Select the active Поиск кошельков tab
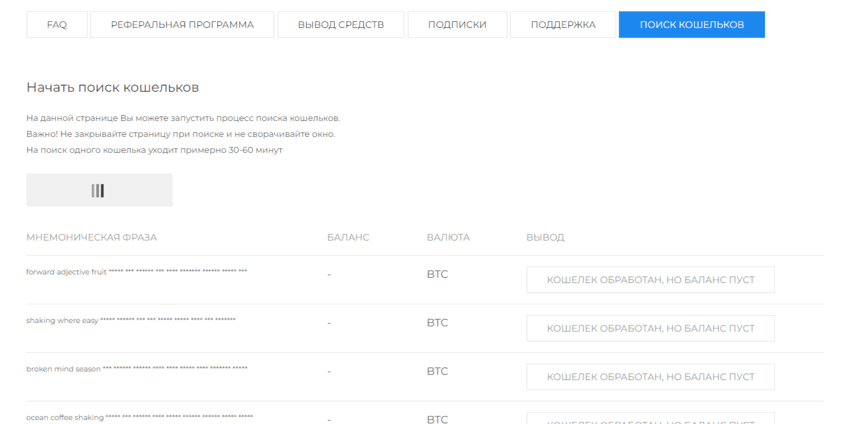 pos(691,25)
